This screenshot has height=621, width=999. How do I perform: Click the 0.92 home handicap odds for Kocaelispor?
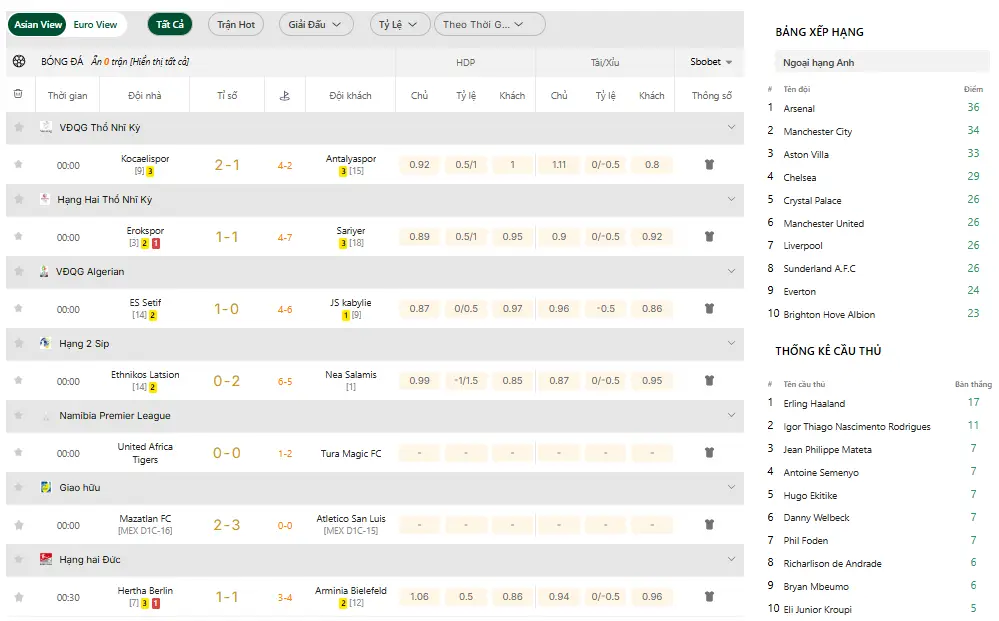[x=420, y=165]
